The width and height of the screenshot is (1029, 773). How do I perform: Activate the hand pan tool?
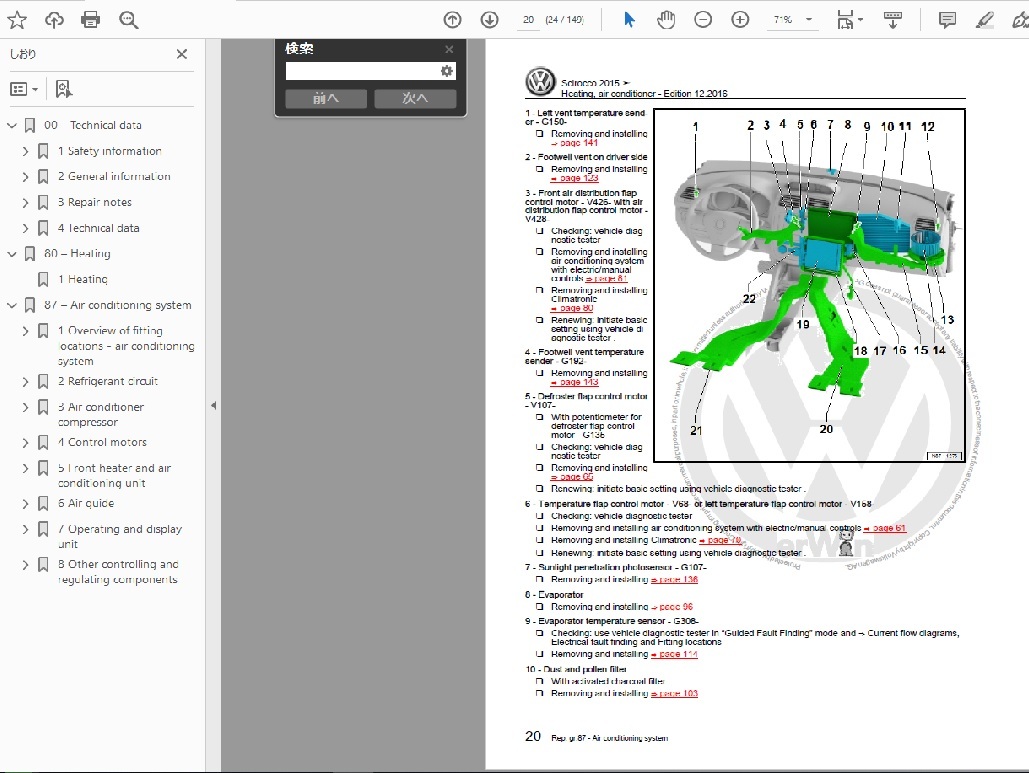click(x=666, y=20)
